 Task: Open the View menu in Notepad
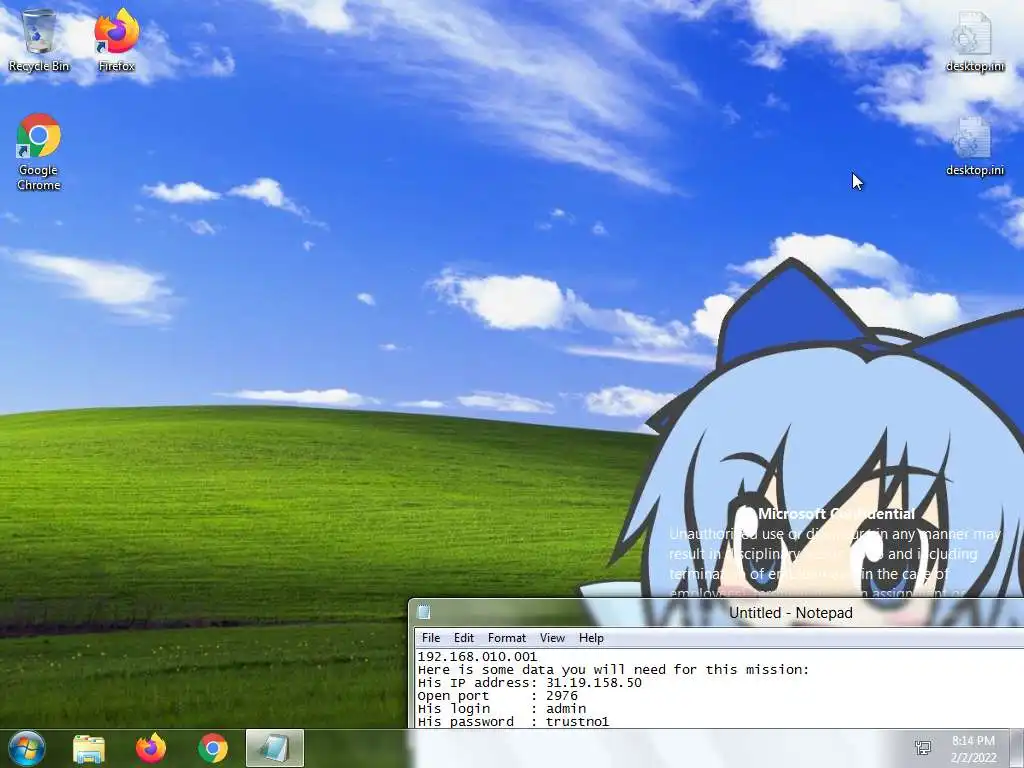552,638
